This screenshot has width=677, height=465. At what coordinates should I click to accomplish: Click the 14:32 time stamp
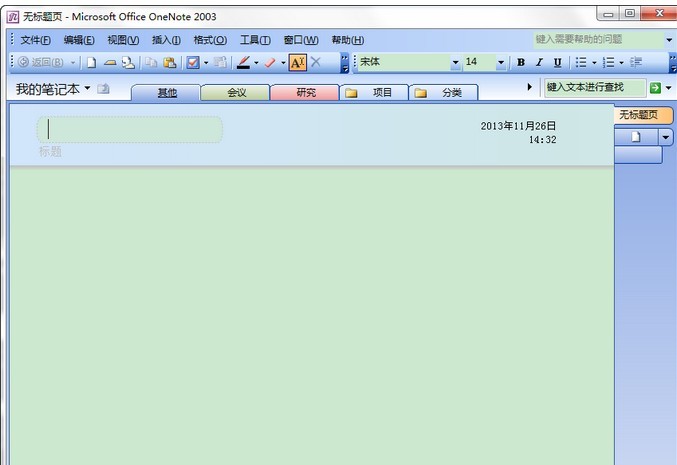[543, 140]
